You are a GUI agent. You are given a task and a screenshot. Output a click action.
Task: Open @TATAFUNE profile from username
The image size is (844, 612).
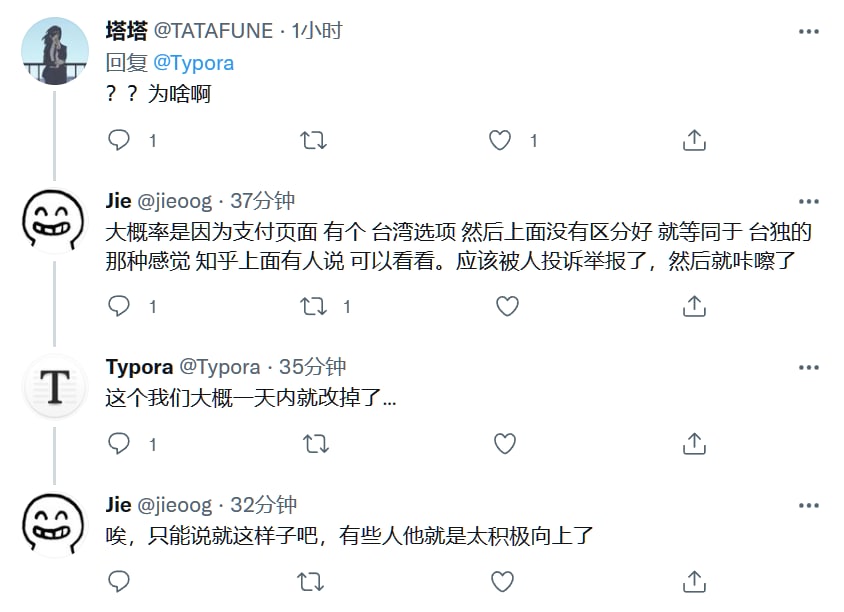tap(213, 31)
